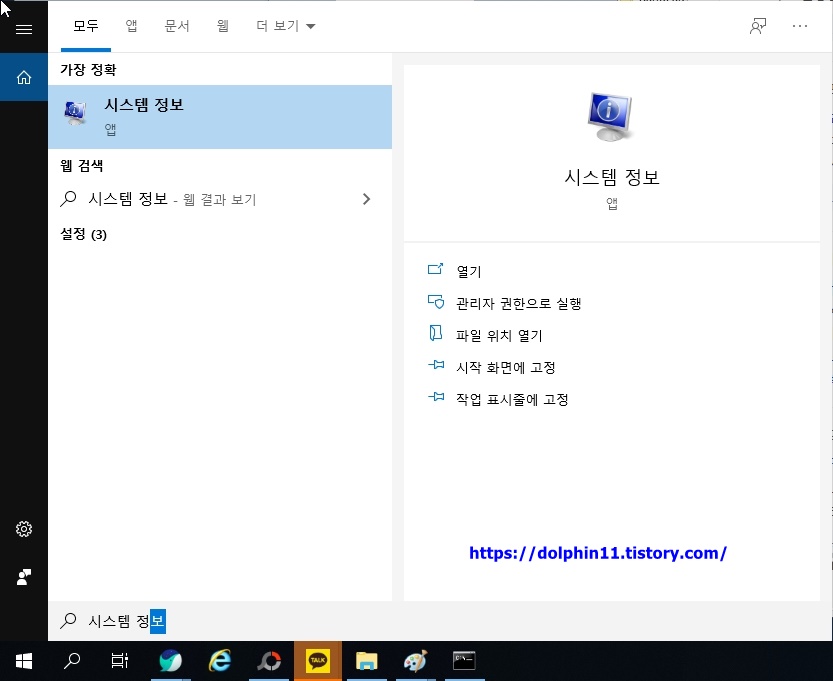Open the Windows Start button

click(x=24, y=661)
